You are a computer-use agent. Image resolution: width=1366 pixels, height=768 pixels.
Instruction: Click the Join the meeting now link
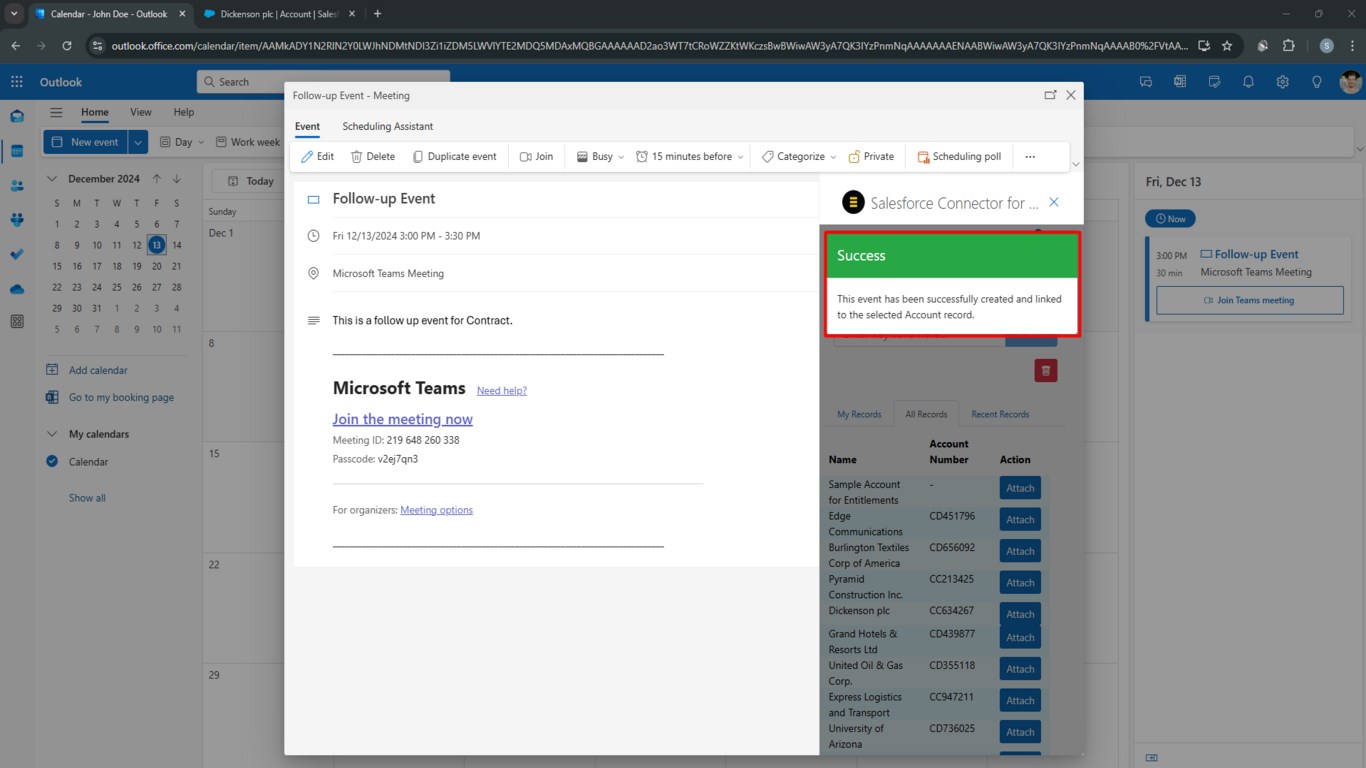tap(402, 419)
